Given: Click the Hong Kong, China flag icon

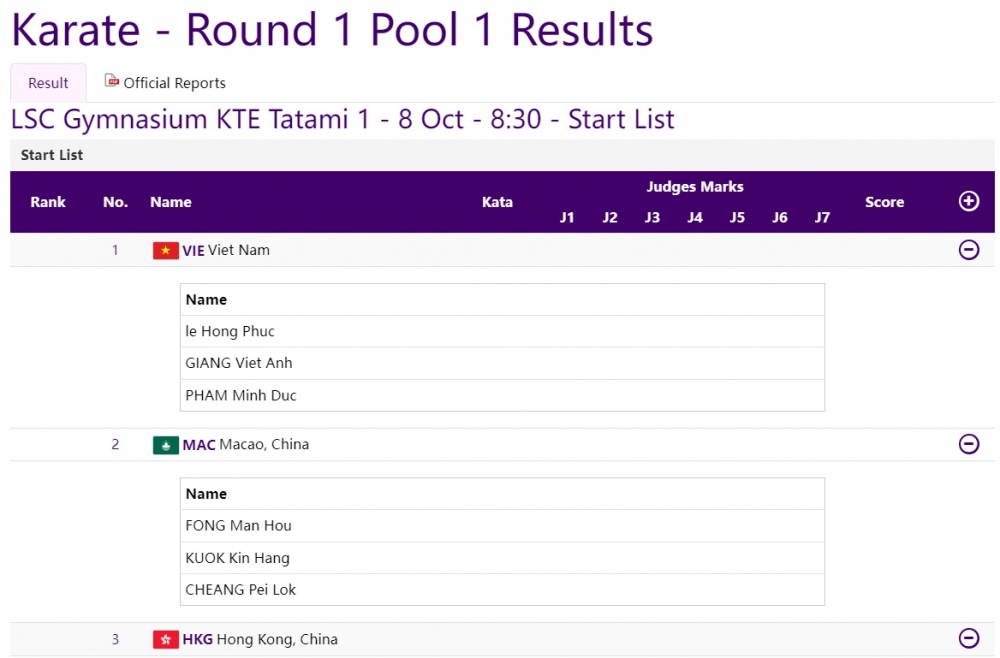Looking at the screenshot, I should 165,639.
